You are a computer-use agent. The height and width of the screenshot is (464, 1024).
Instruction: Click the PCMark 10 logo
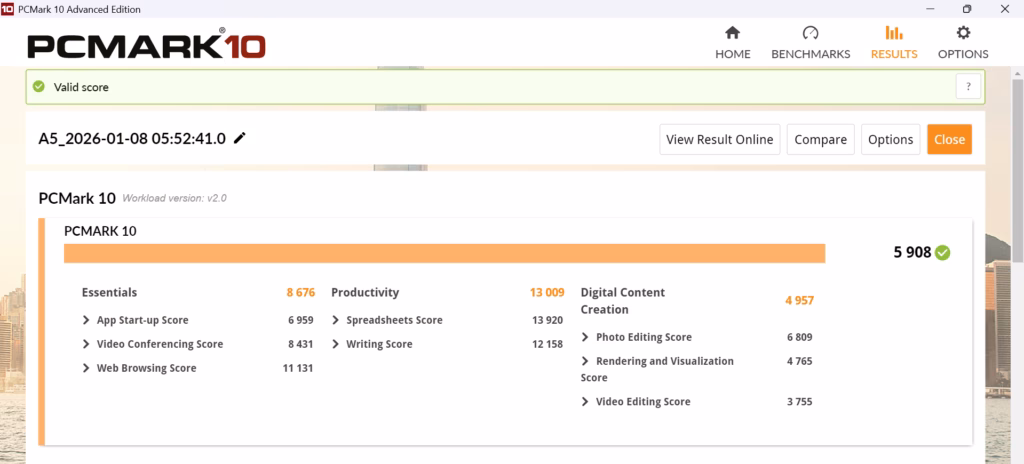click(146, 45)
